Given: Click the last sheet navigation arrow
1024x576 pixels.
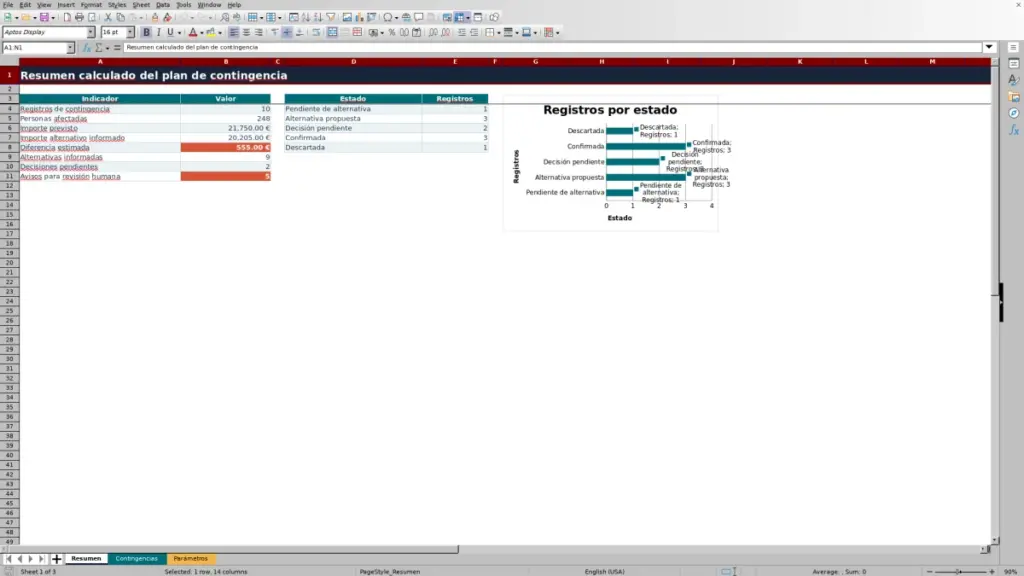Looking at the screenshot, I should click(x=41, y=558).
